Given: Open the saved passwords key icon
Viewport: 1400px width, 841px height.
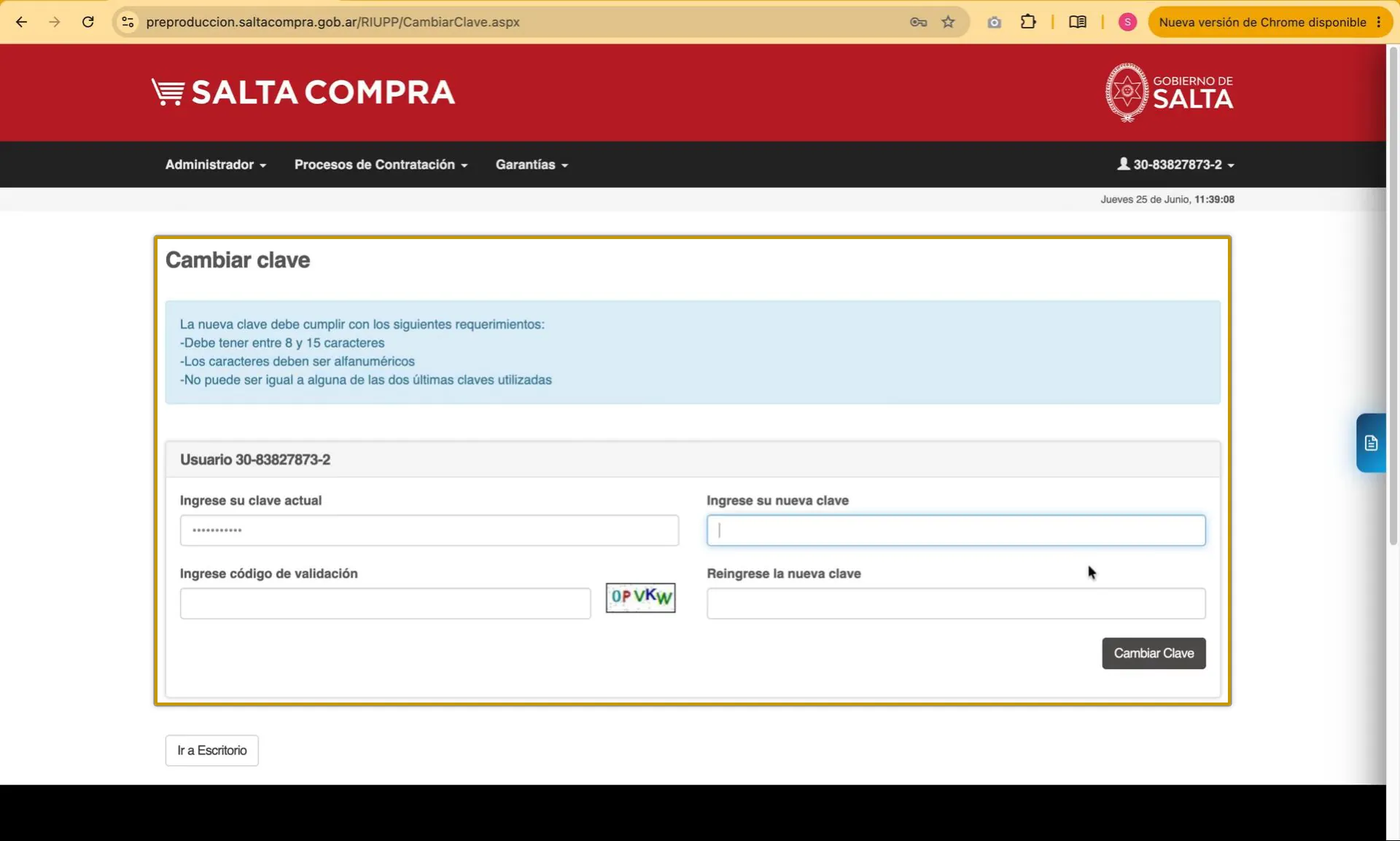Looking at the screenshot, I should pyautogui.click(x=918, y=22).
